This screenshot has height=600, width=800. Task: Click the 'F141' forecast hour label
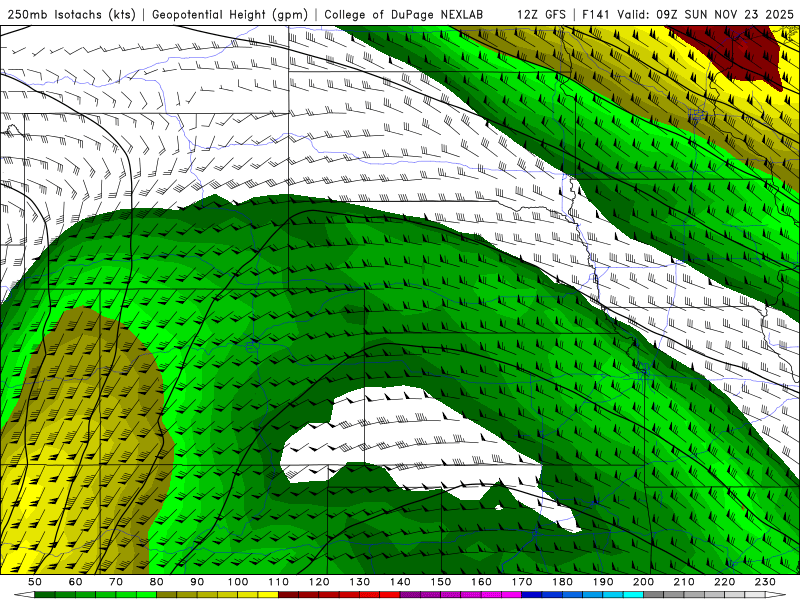(596, 14)
